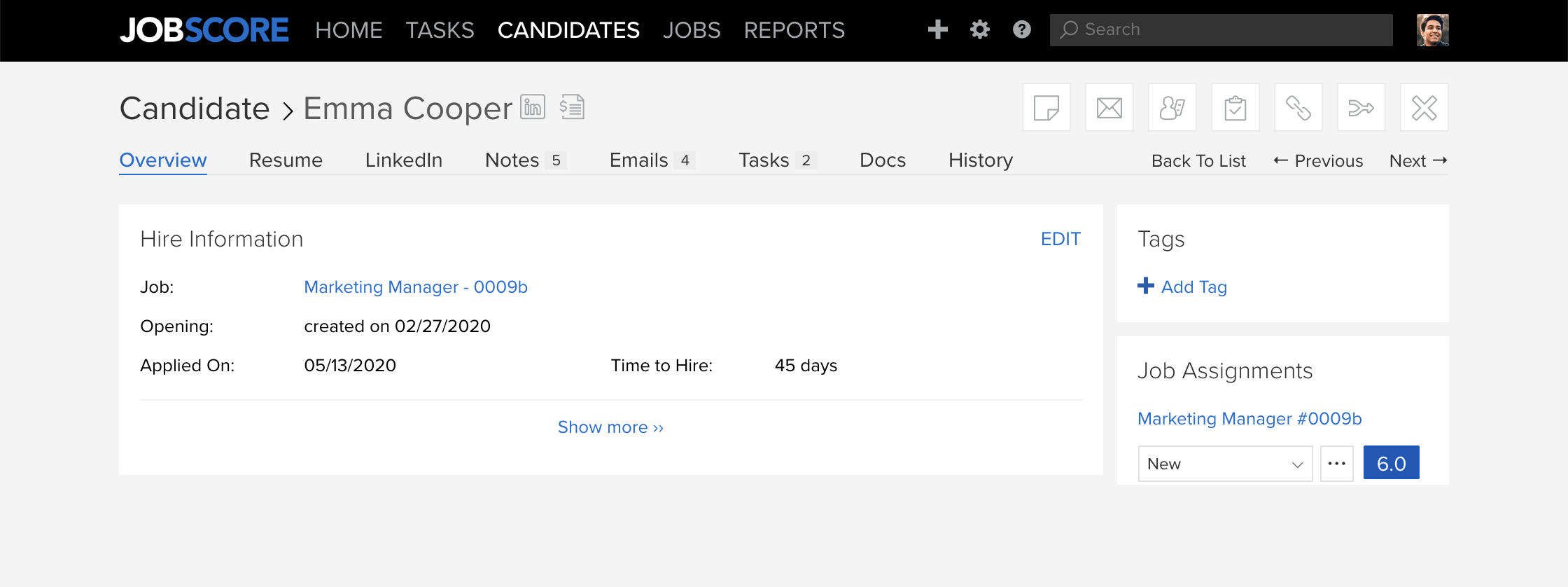This screenshot has width=1568, height=587.
Task: Open Emma Cooper's LinkedIn icon
Action: (x=533, y=108)
